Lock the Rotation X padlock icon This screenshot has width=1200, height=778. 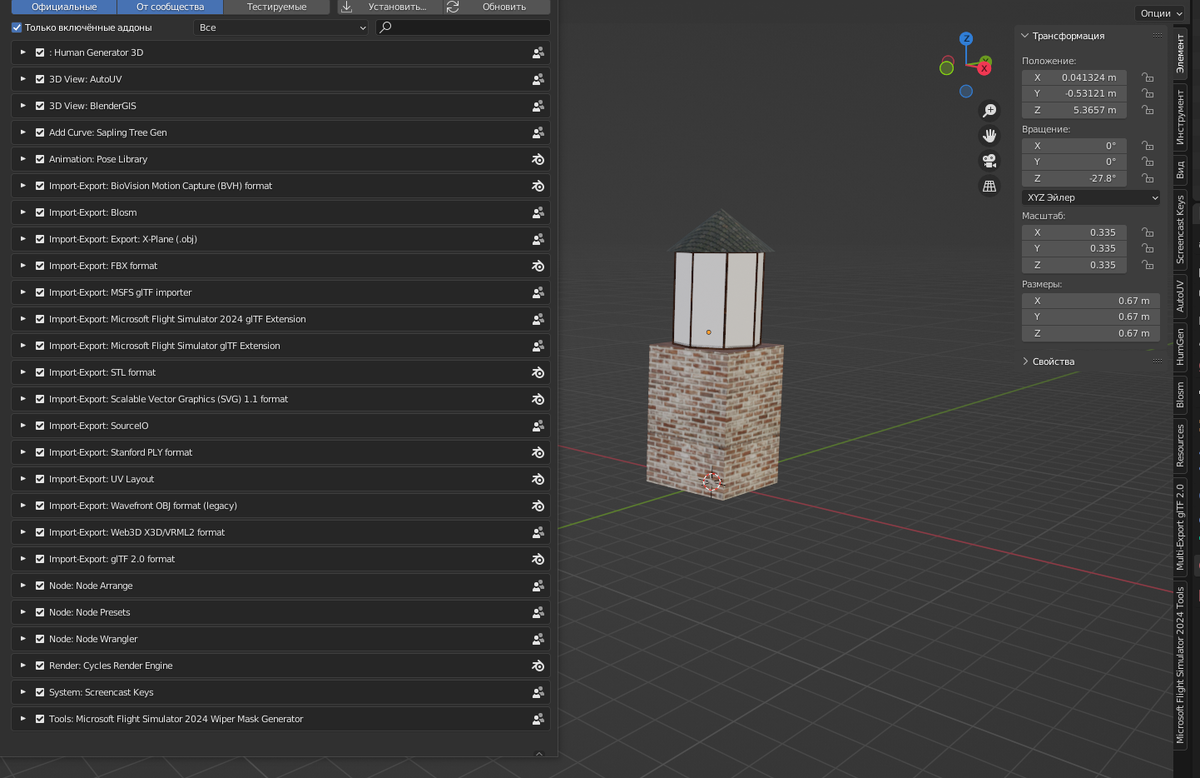(1148, 146)
